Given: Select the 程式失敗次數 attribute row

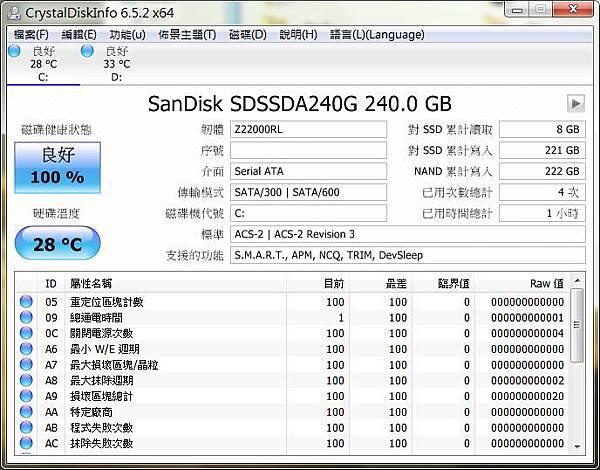Looking at the screenshot, I should 293,428.
